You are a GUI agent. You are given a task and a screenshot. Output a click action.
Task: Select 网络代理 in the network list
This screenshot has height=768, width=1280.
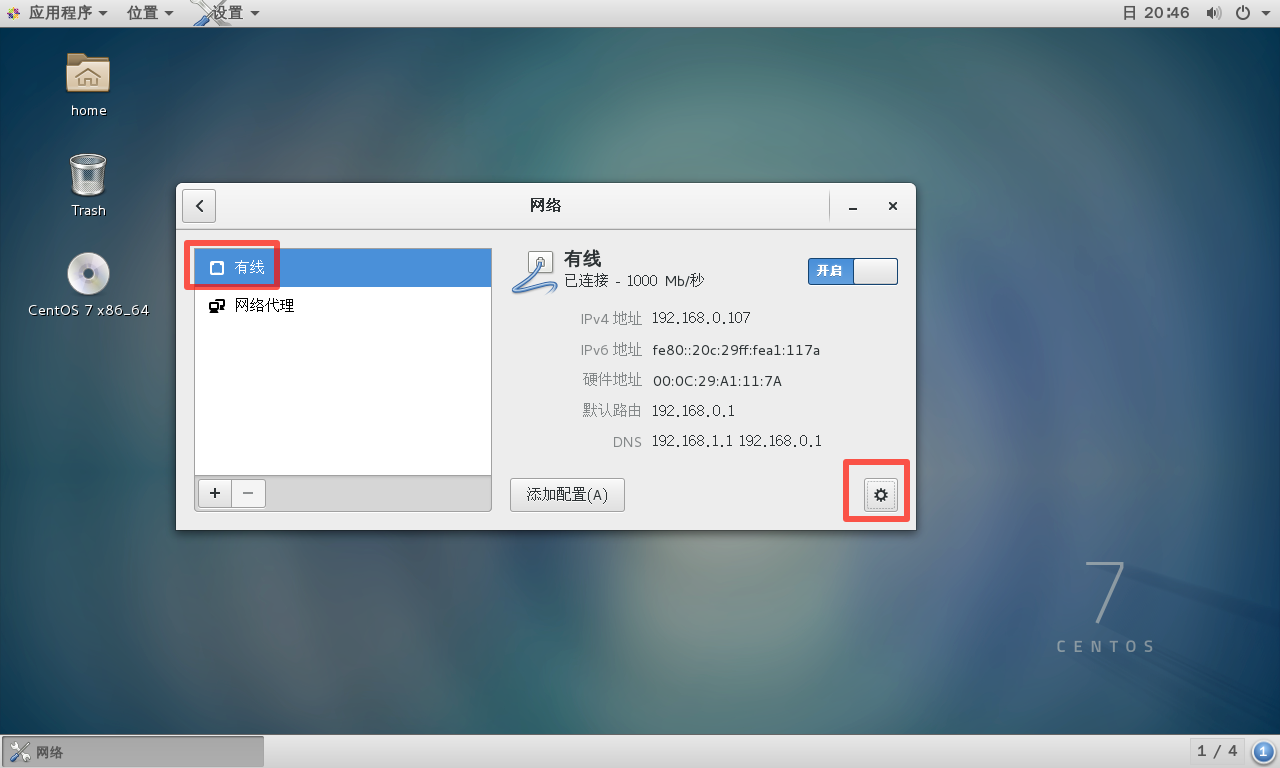343,306
